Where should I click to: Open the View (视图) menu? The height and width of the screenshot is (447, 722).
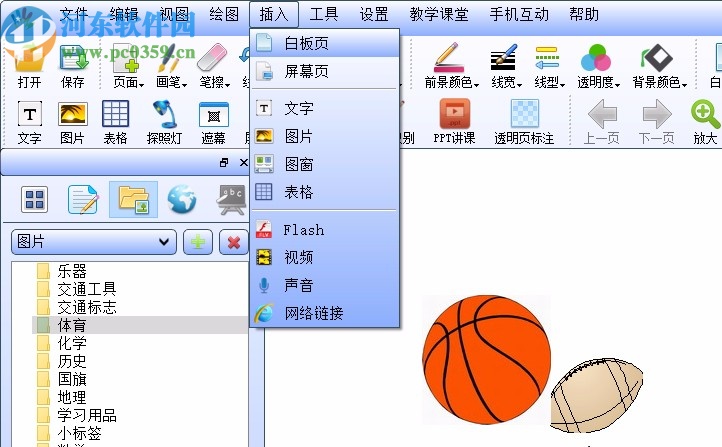tap(174, 14)
